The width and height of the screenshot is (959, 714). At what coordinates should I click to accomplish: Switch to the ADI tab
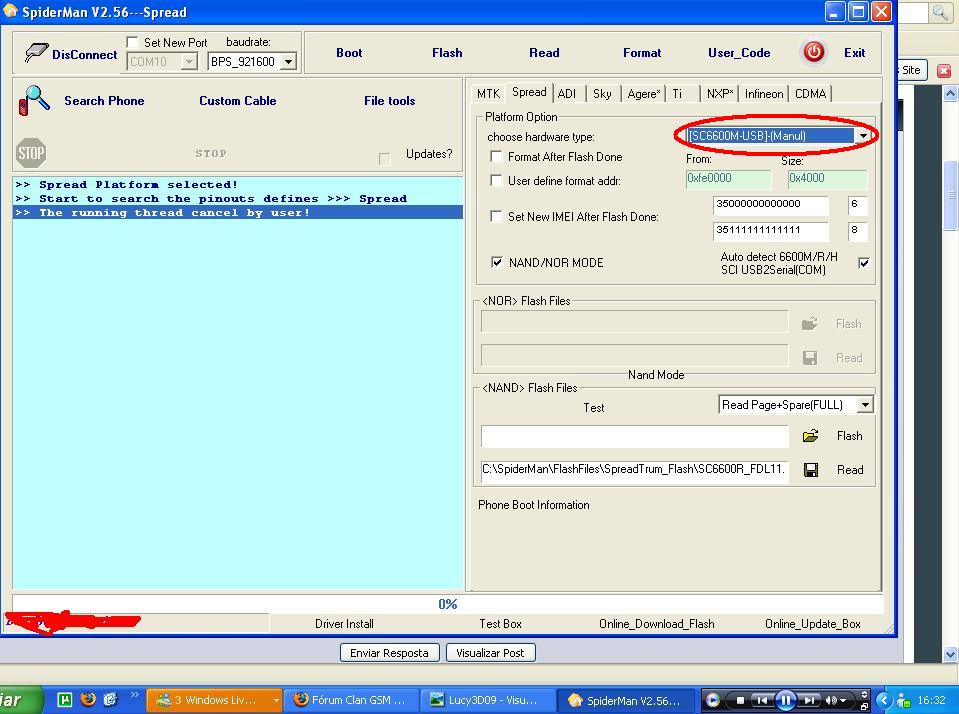[x=567, y=94]
